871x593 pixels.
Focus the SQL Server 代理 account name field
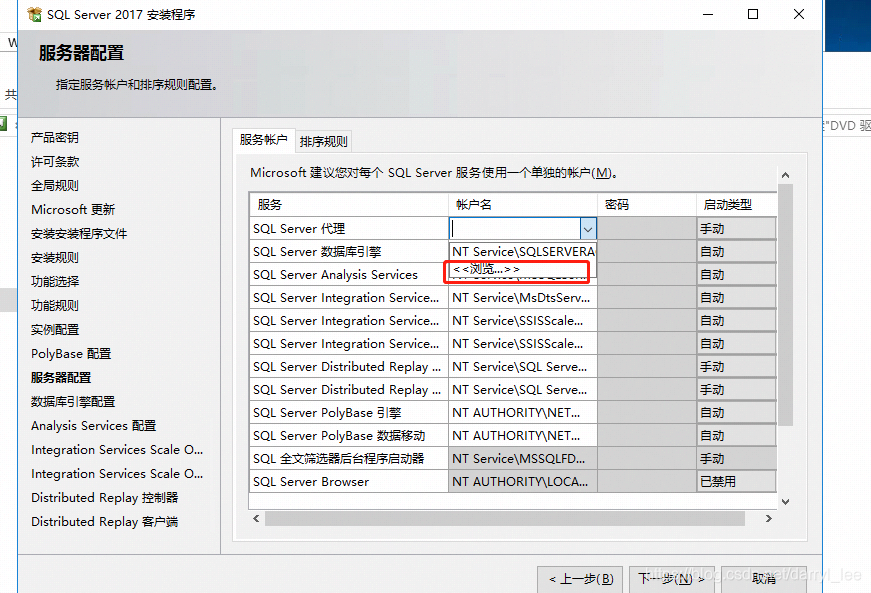pos(515,229)
